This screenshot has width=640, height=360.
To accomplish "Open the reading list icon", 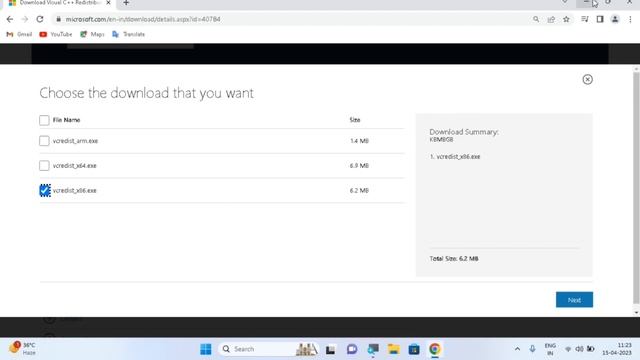I will (585, 19).
